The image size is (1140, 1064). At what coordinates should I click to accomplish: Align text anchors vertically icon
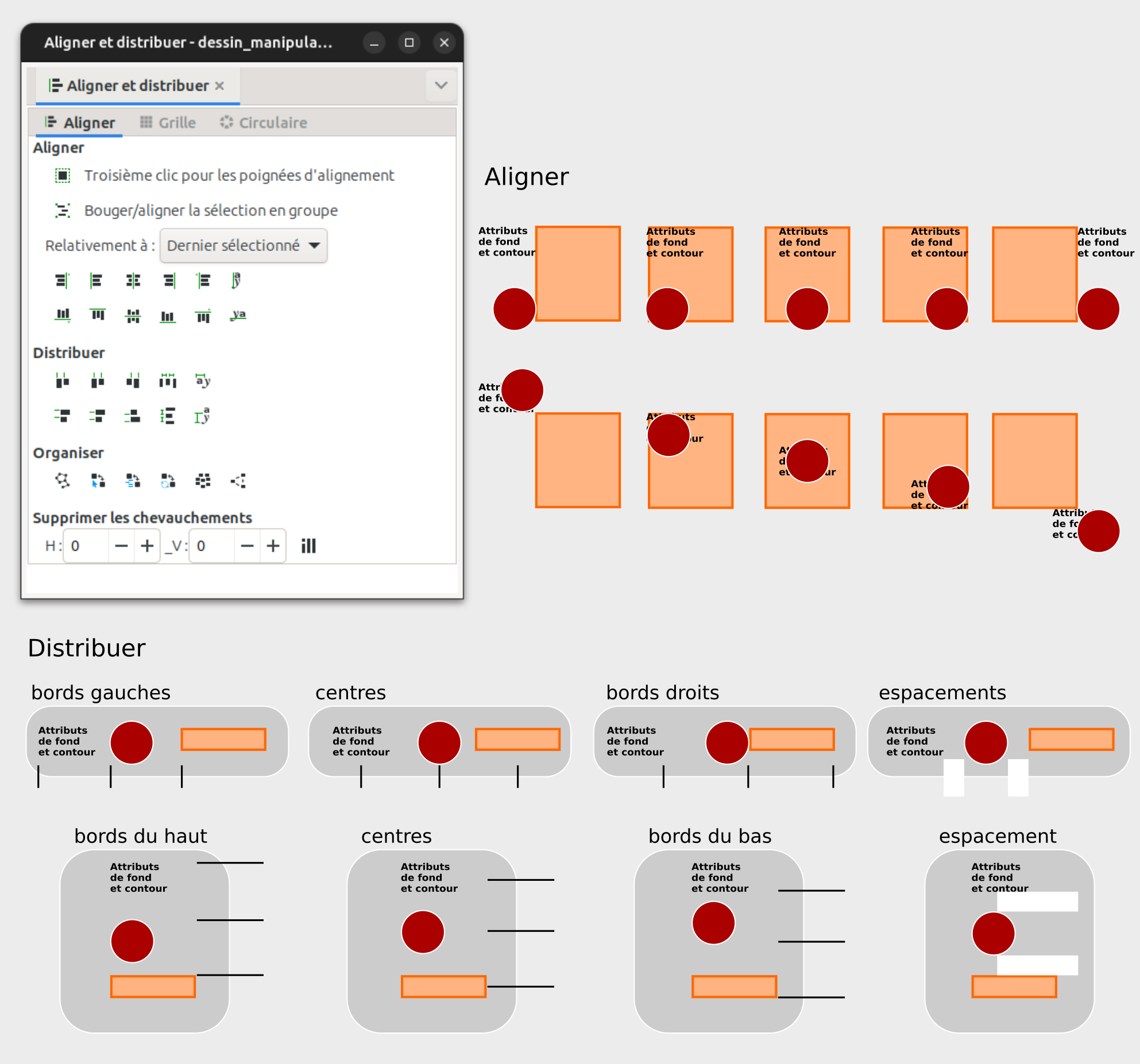pos(237,281)
